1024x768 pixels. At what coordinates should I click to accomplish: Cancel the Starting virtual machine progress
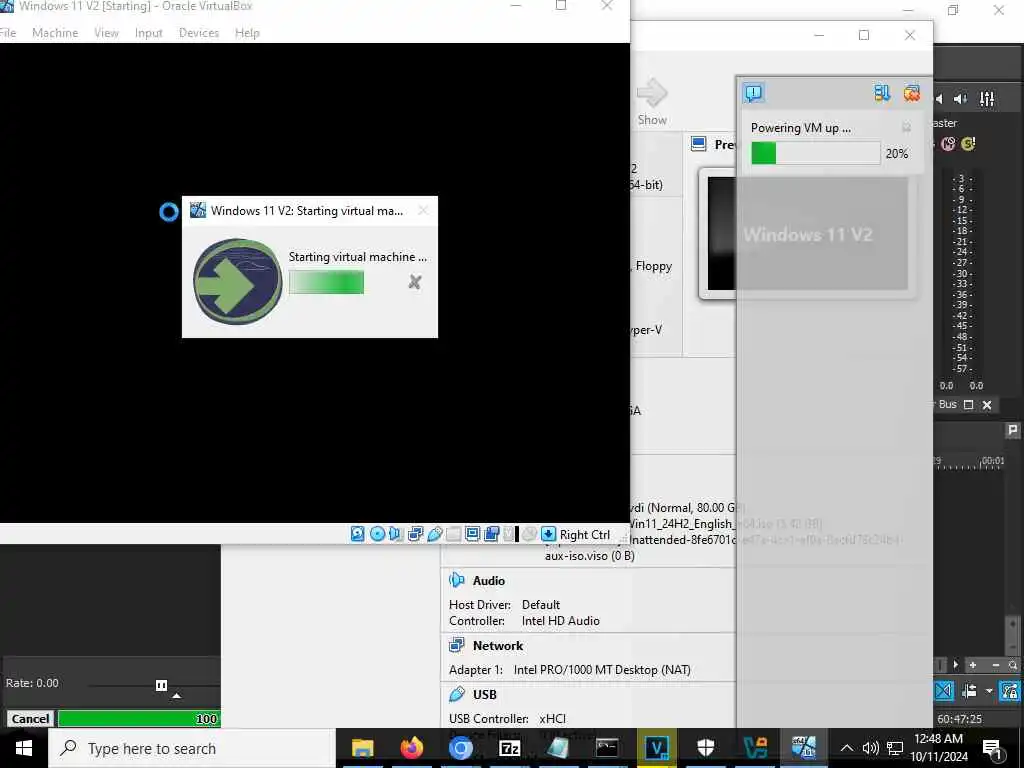(415, 282)
